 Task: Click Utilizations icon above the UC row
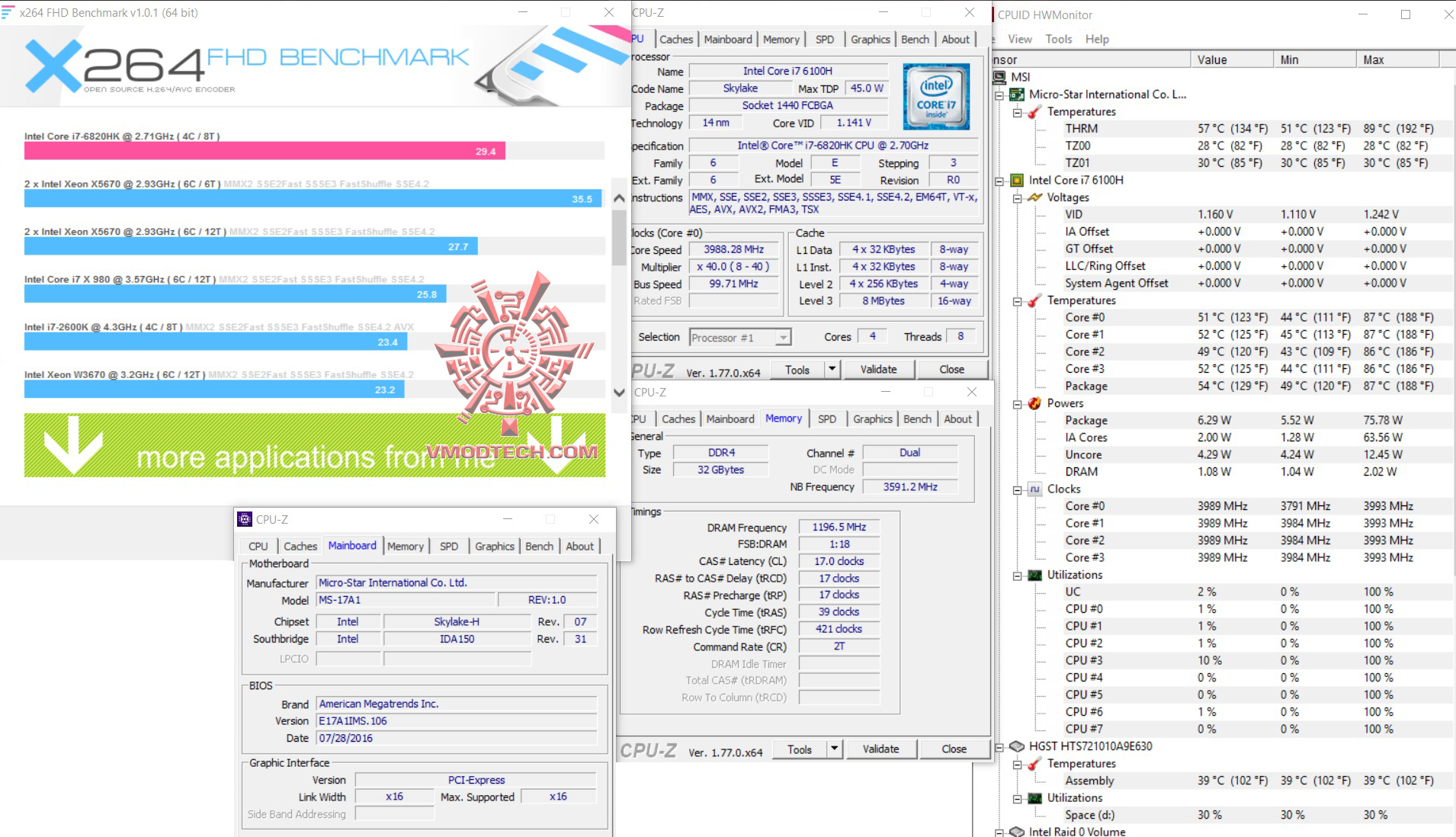point(1034,575)
